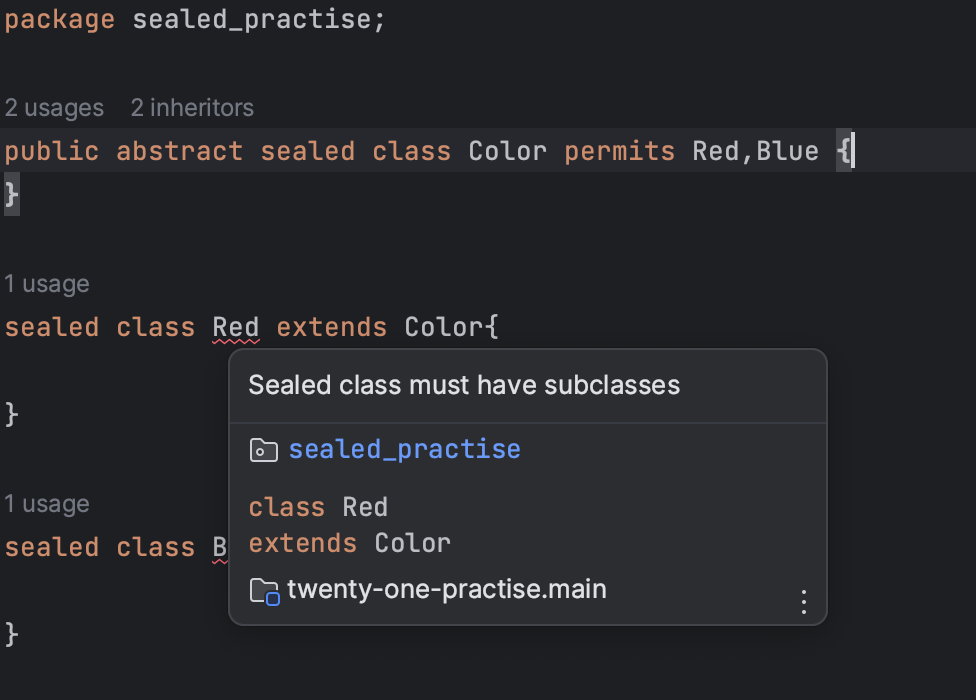Screen dimensions: 976x700
Task: Click the "2 usages" hint above Color
Action: (54, 107)
